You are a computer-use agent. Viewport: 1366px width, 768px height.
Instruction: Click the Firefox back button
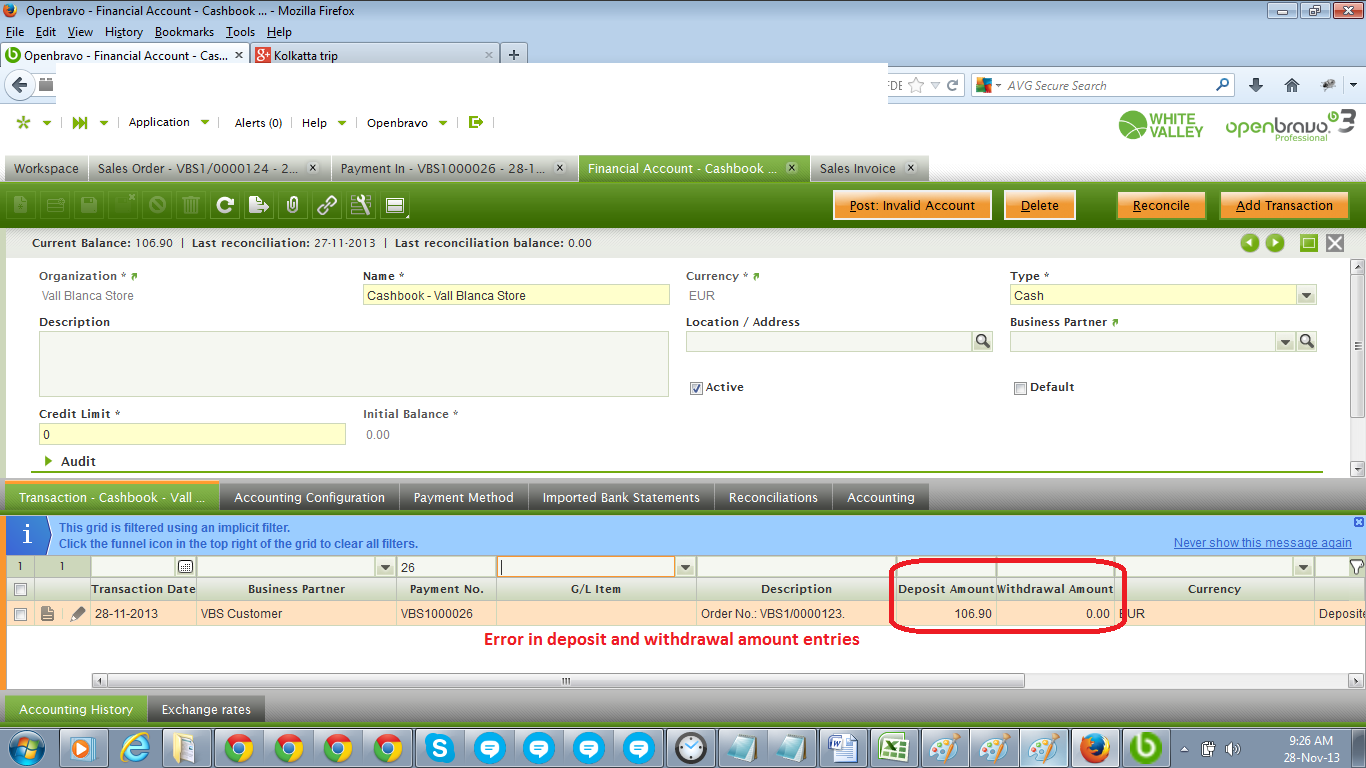[x=20, y=85]
